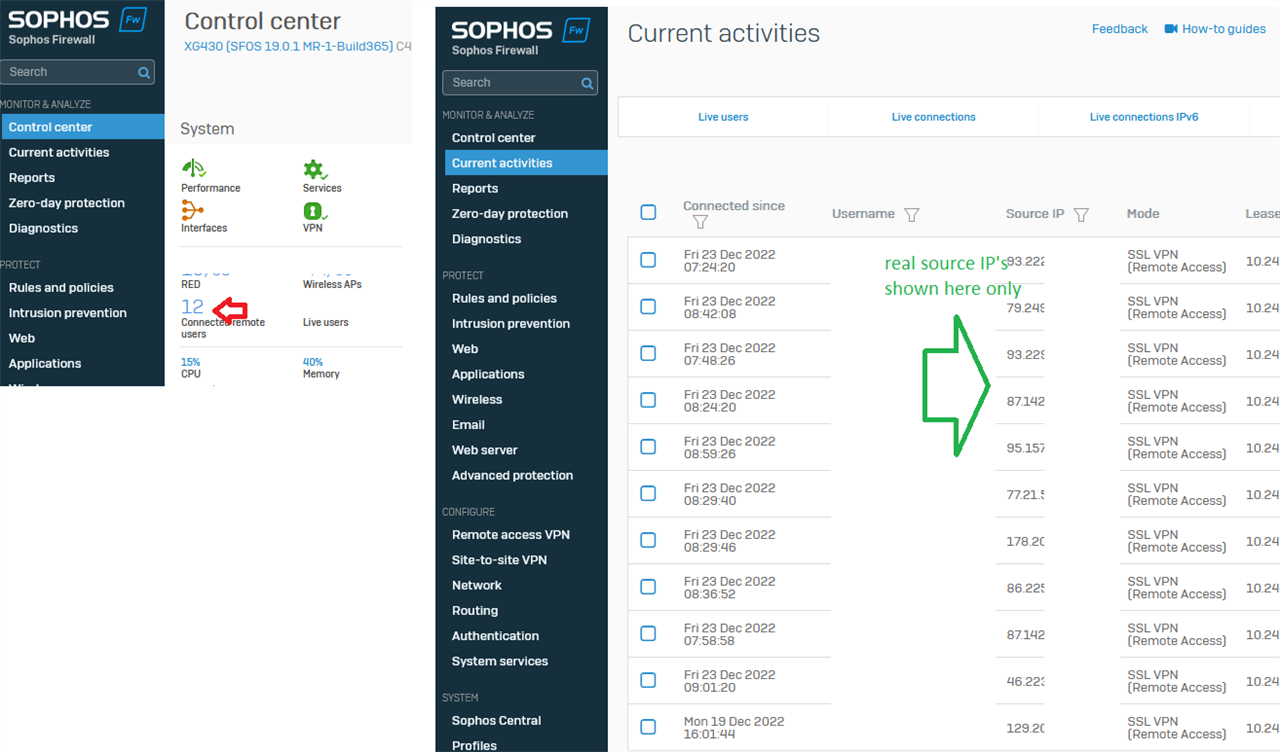Open the Feedback link
Screen dimensions: 1280x752
pyautogui.click(x=1119, y=29)
